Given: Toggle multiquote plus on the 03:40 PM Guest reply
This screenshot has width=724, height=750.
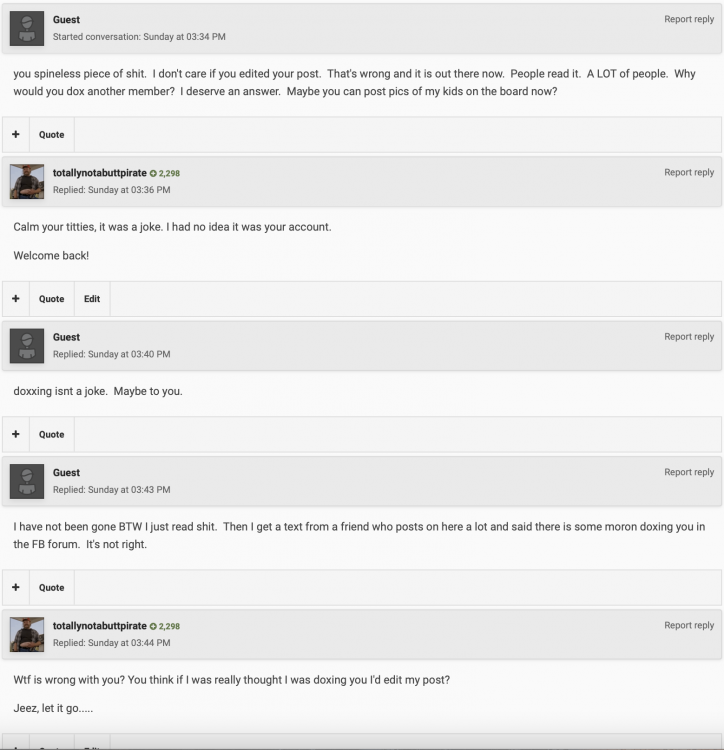Looking at the screenshot, I should tap(16, 435).
